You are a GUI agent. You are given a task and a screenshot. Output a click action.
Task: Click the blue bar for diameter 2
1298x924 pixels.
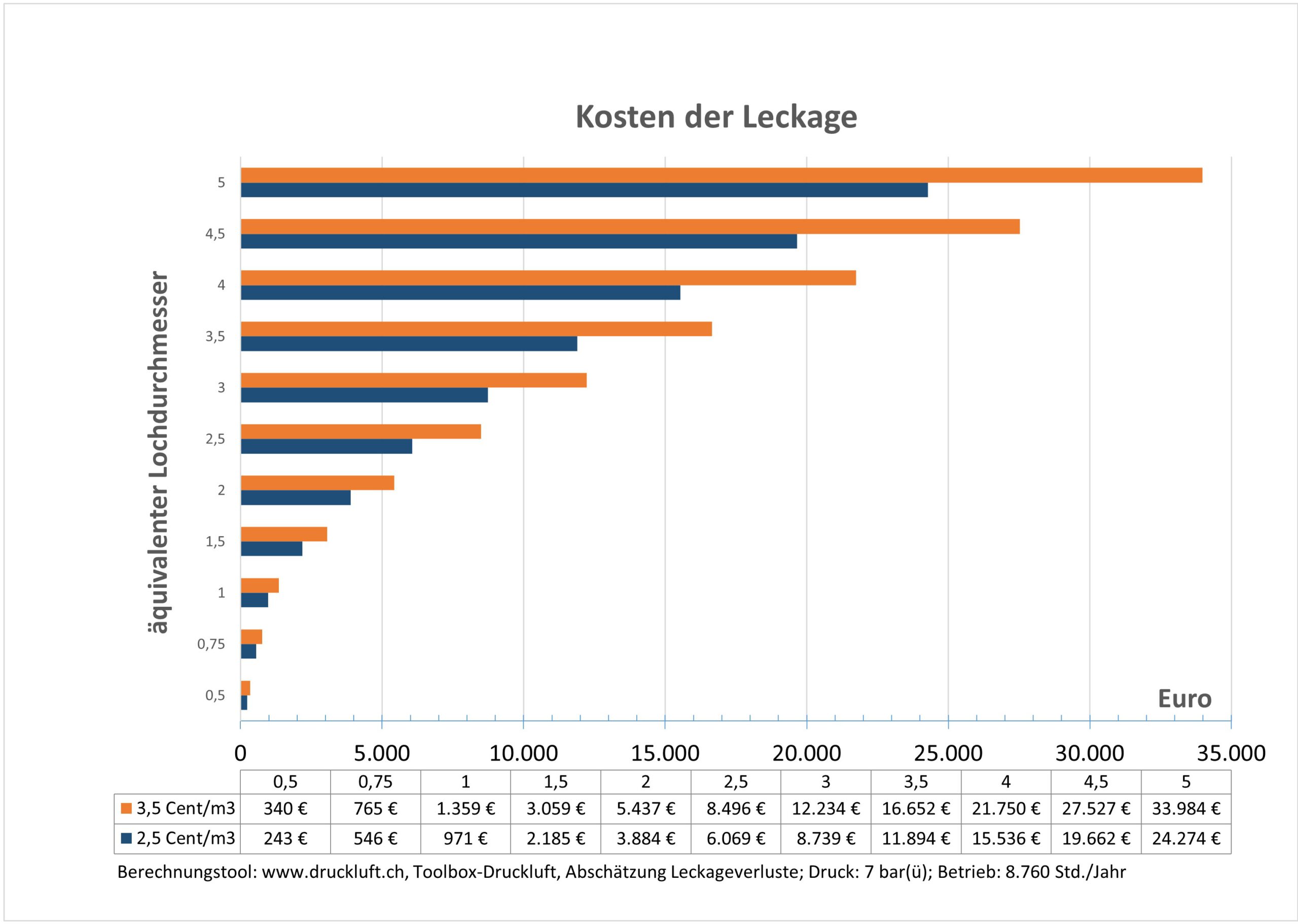[295, 498]
